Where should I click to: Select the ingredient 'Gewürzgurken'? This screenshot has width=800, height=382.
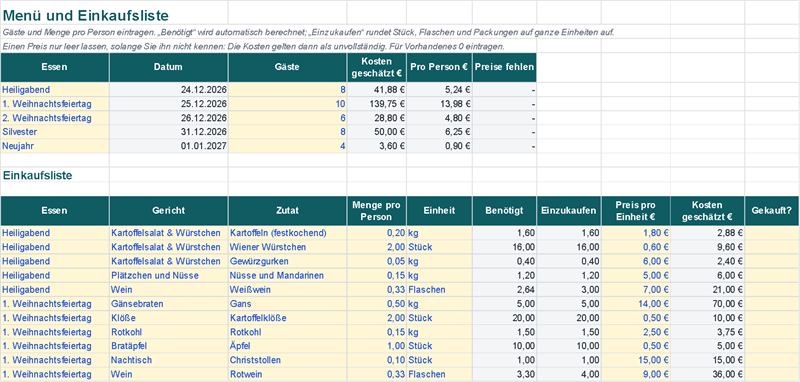[287, 261]
